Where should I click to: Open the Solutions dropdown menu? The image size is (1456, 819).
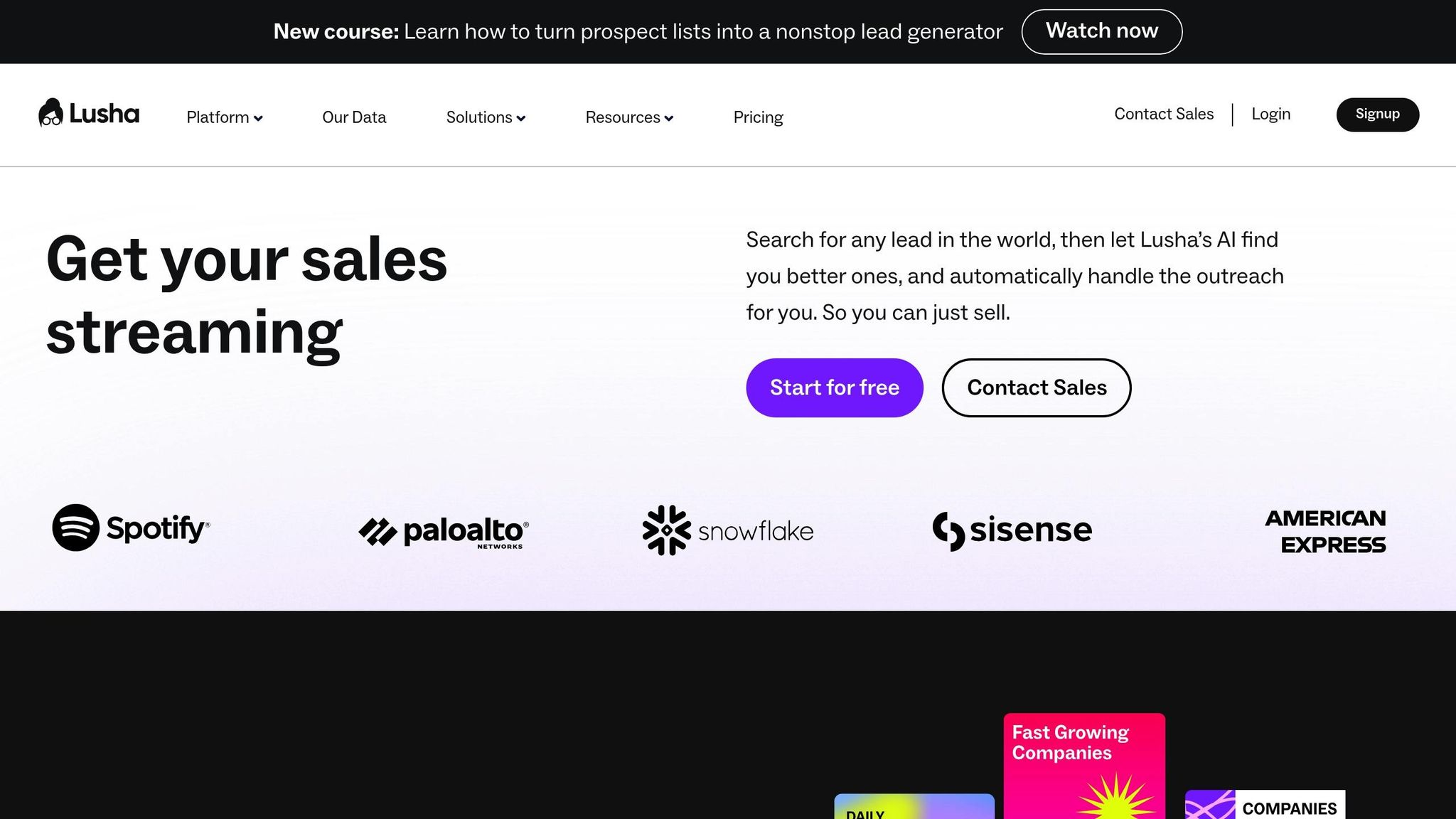486,117
